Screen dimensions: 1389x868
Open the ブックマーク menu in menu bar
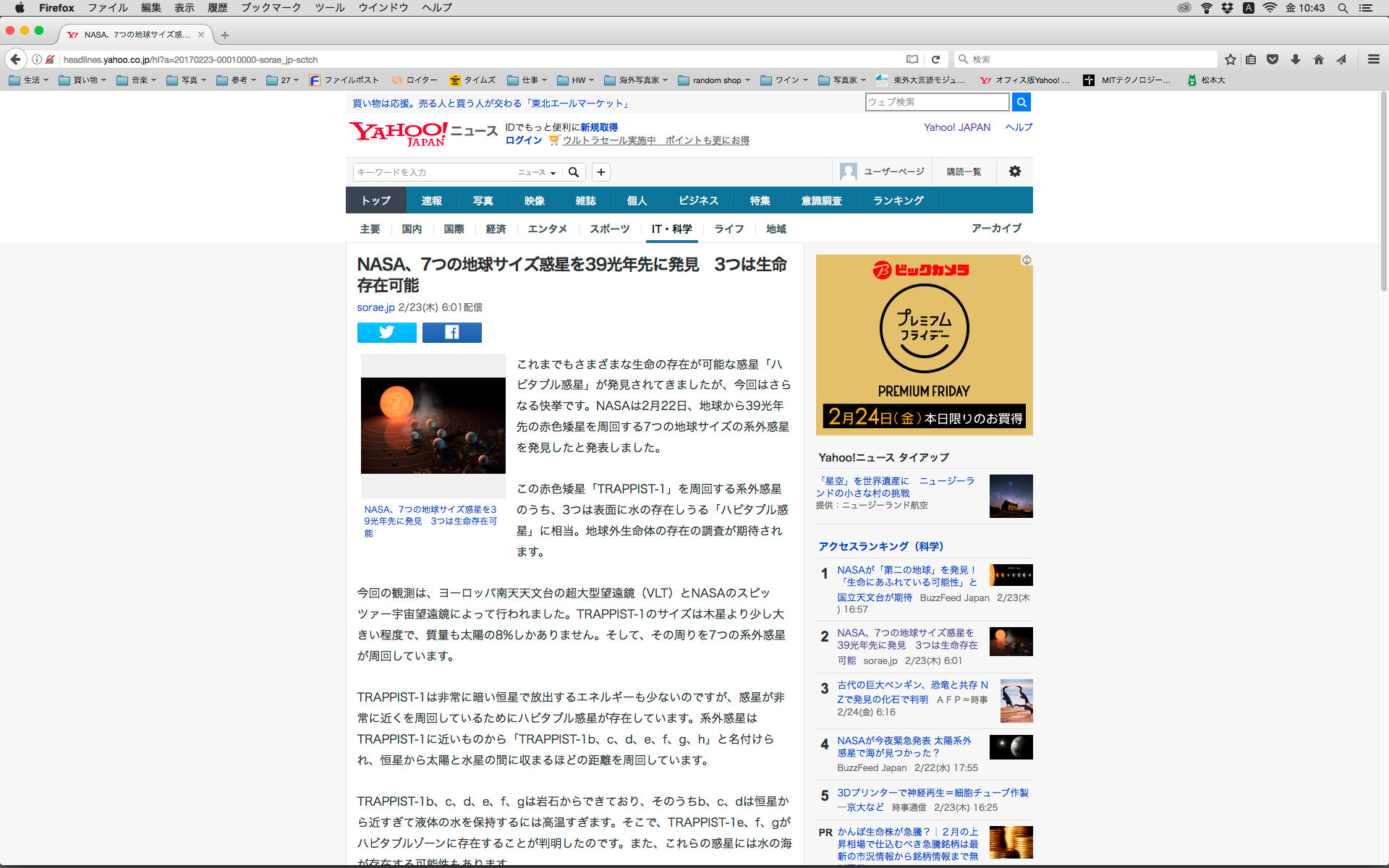pyautogui.click(x=271, y=8)
